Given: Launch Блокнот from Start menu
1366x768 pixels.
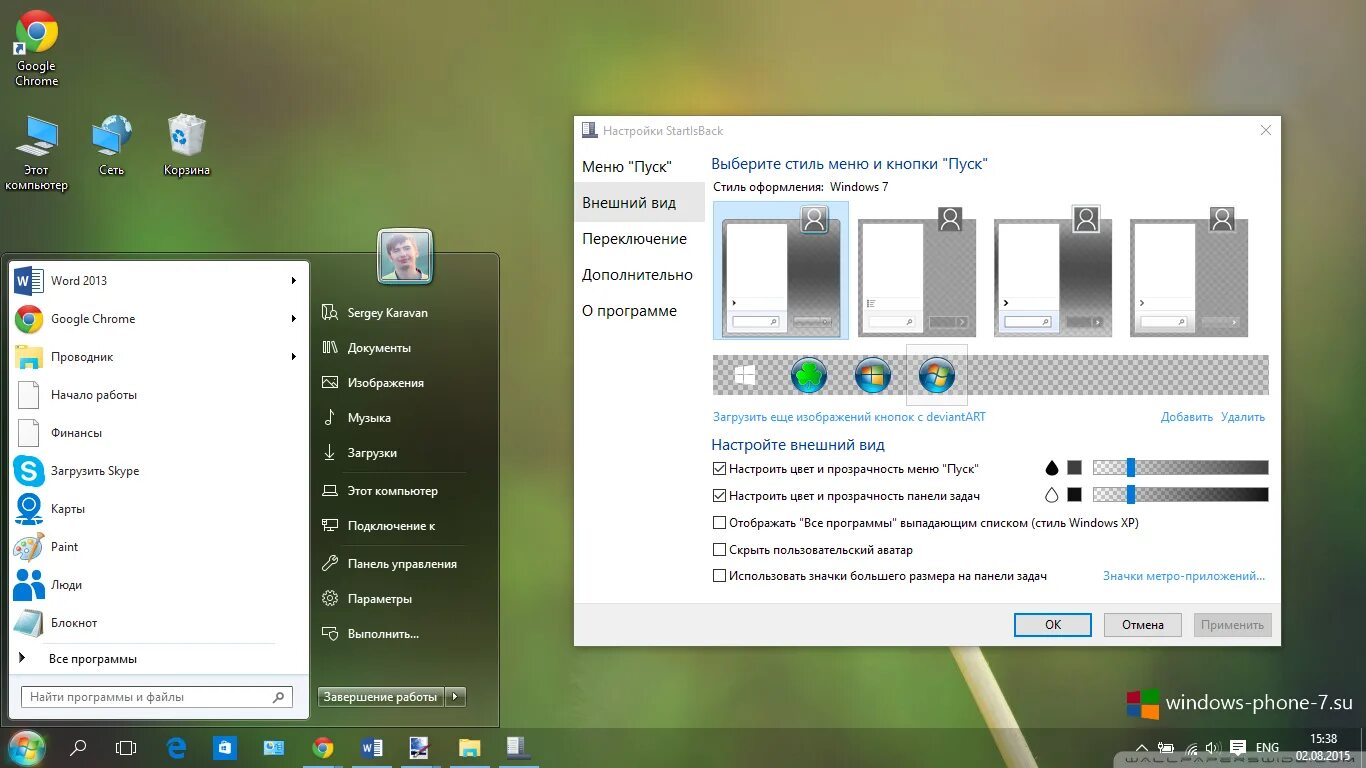Looking at the screenshot, I should tap(159, 623).
